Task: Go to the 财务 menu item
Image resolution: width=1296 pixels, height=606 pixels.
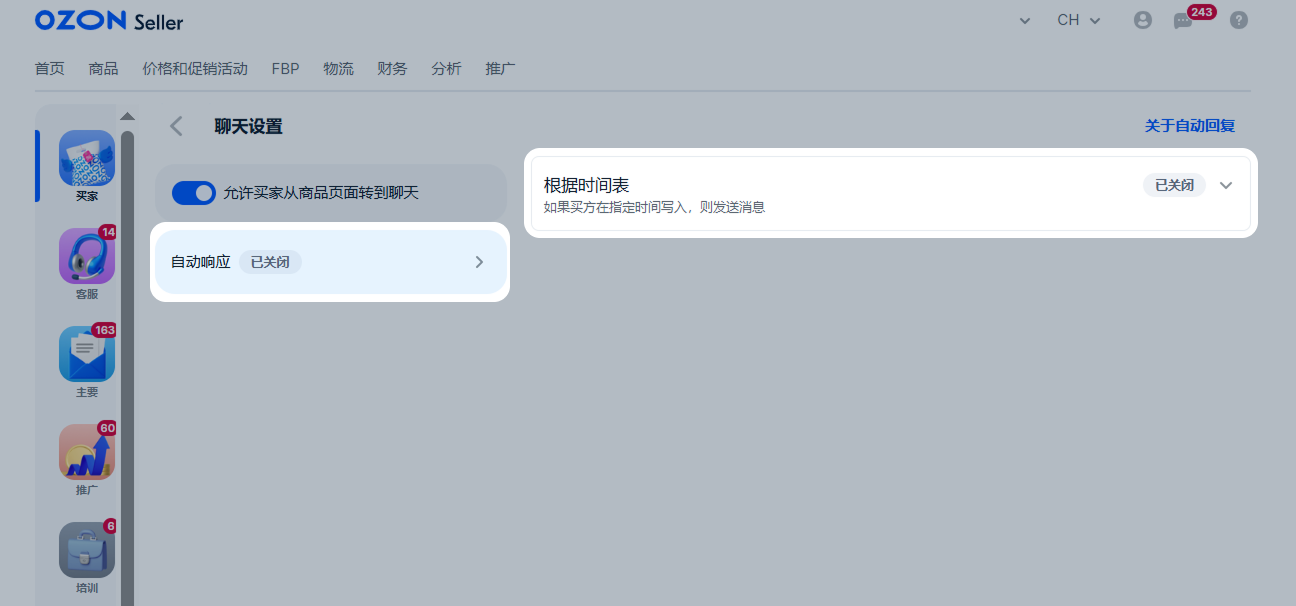Action: click(392, 69)
